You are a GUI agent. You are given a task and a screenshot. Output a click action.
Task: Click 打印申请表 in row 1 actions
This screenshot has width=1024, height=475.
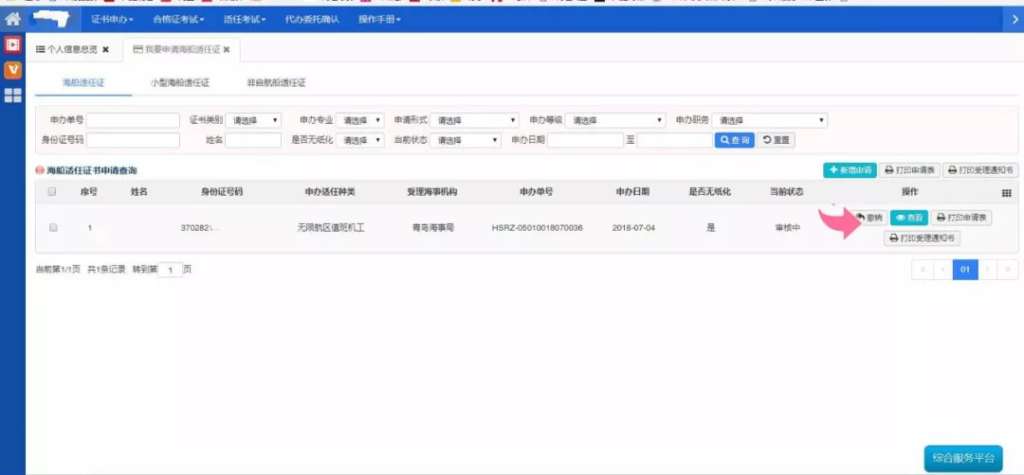pos(961,218)
